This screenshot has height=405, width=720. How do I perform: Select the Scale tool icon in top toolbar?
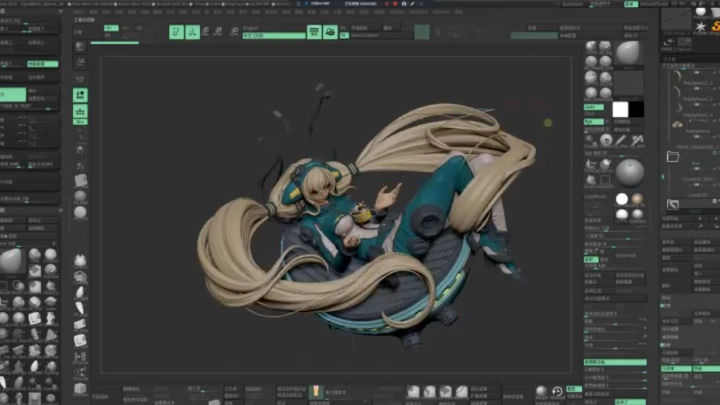pos(219,32)
